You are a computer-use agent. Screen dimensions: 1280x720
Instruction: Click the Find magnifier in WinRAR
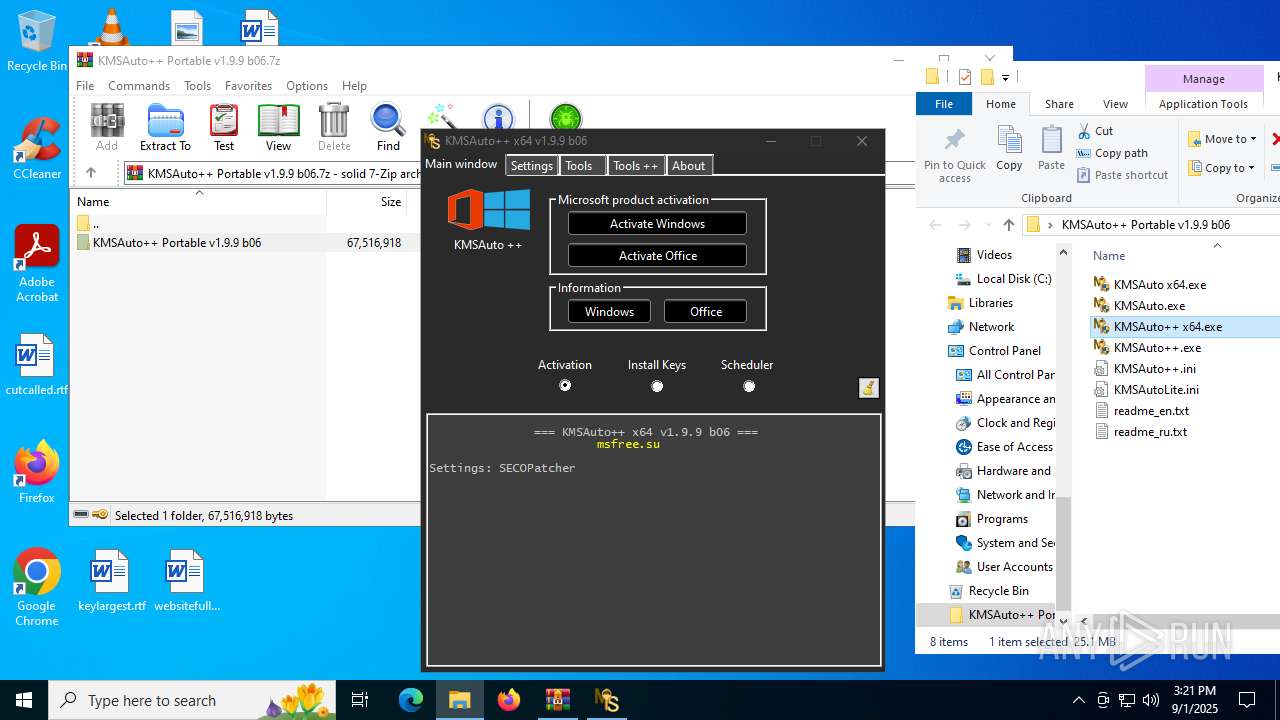388,127
